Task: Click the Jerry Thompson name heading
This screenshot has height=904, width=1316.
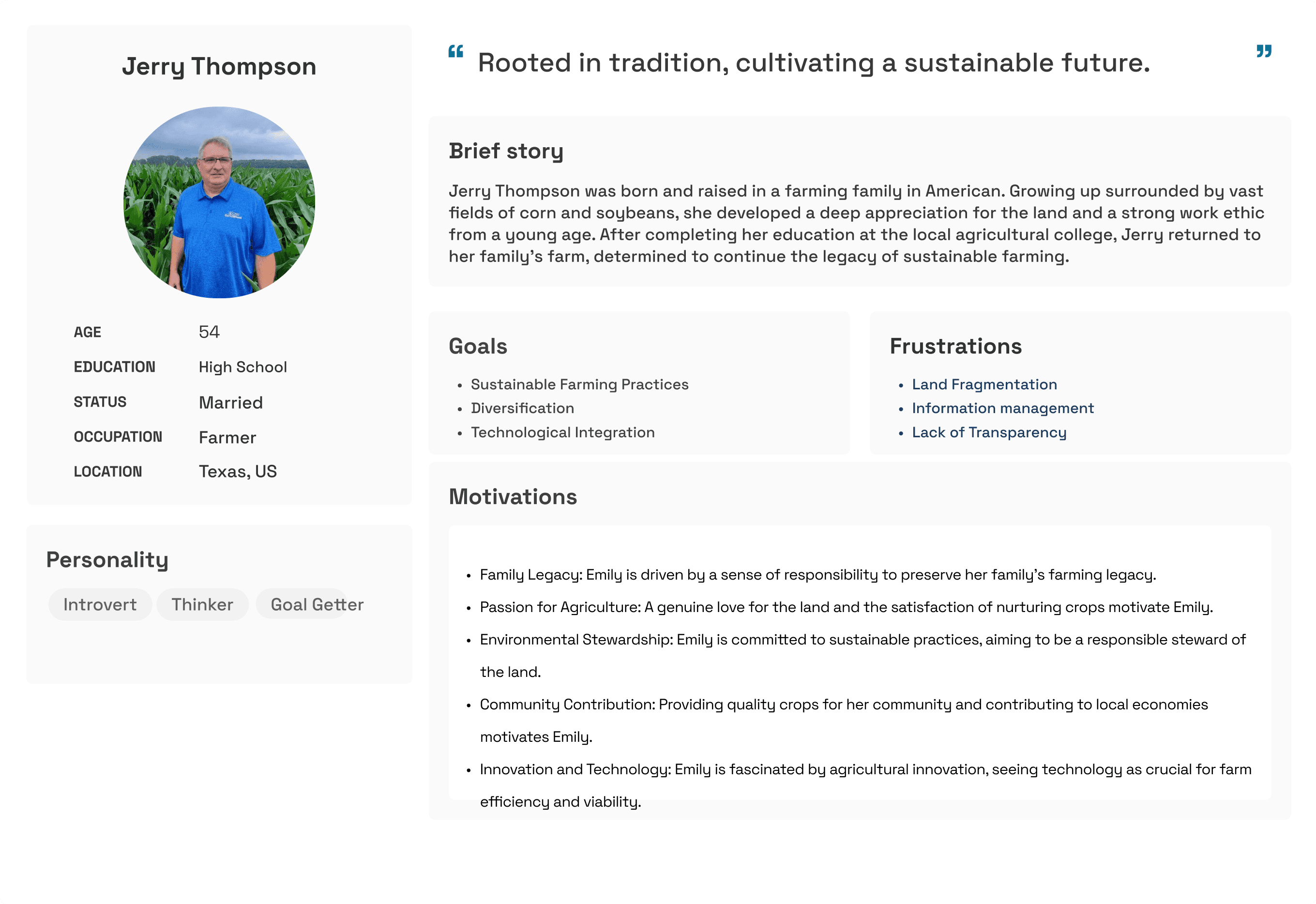Action: (219, 67)
